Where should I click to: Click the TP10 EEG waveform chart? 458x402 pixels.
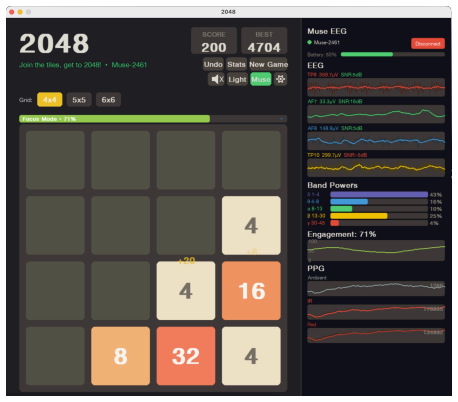[376, 168]
